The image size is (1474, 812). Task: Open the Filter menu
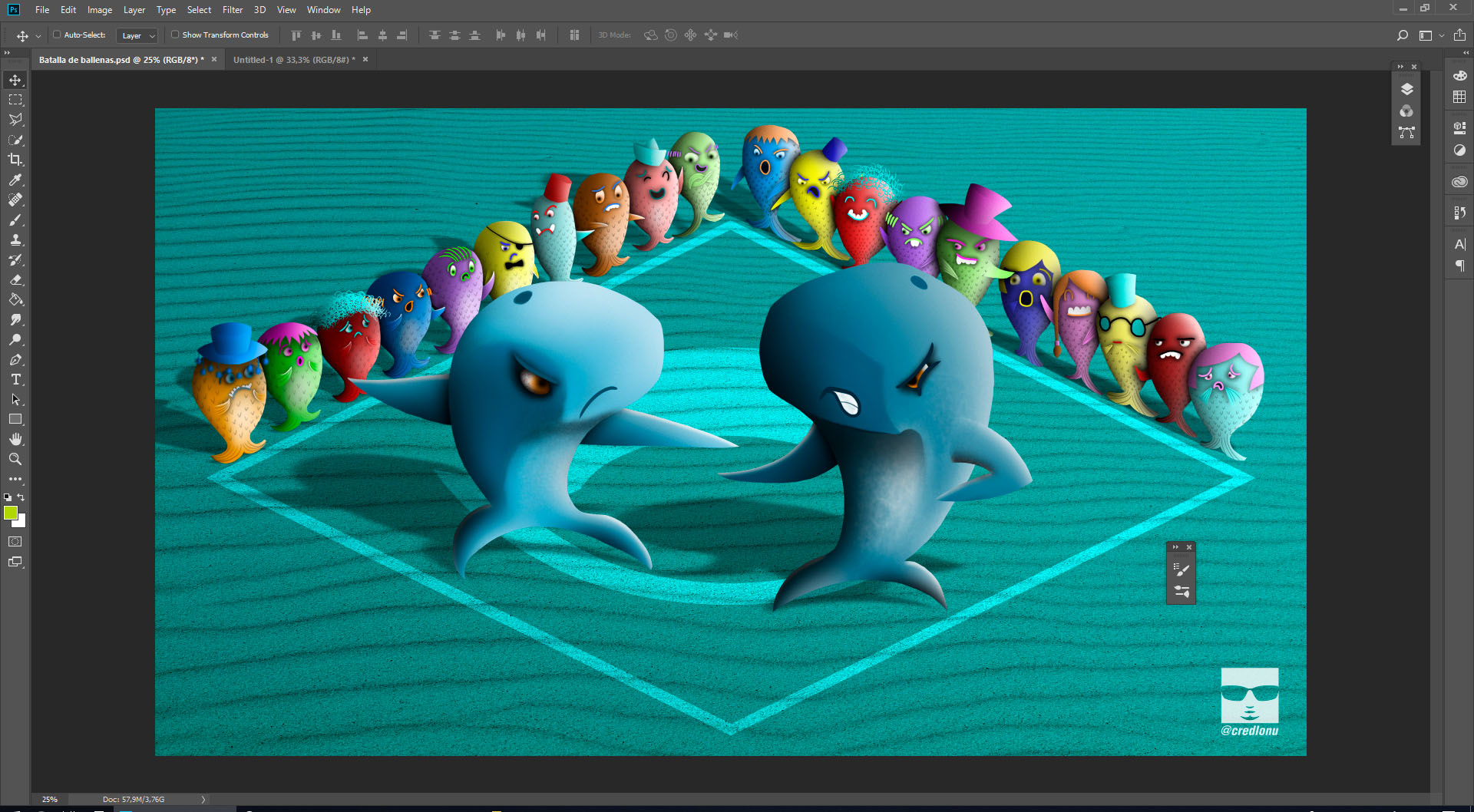(232, 10)
